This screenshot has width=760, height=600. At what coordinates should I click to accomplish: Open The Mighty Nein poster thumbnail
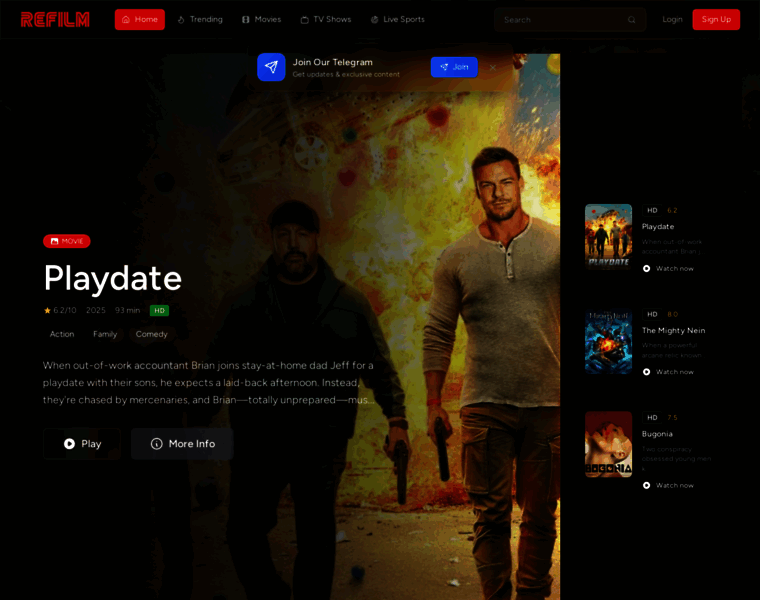[x=608, y=341]
